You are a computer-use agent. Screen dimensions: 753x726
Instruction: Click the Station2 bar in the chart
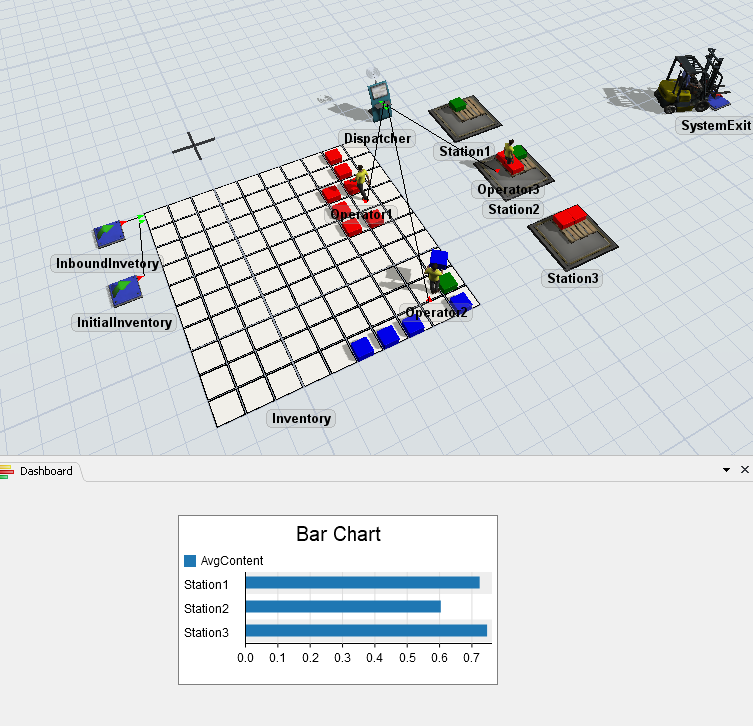point(342,607)
